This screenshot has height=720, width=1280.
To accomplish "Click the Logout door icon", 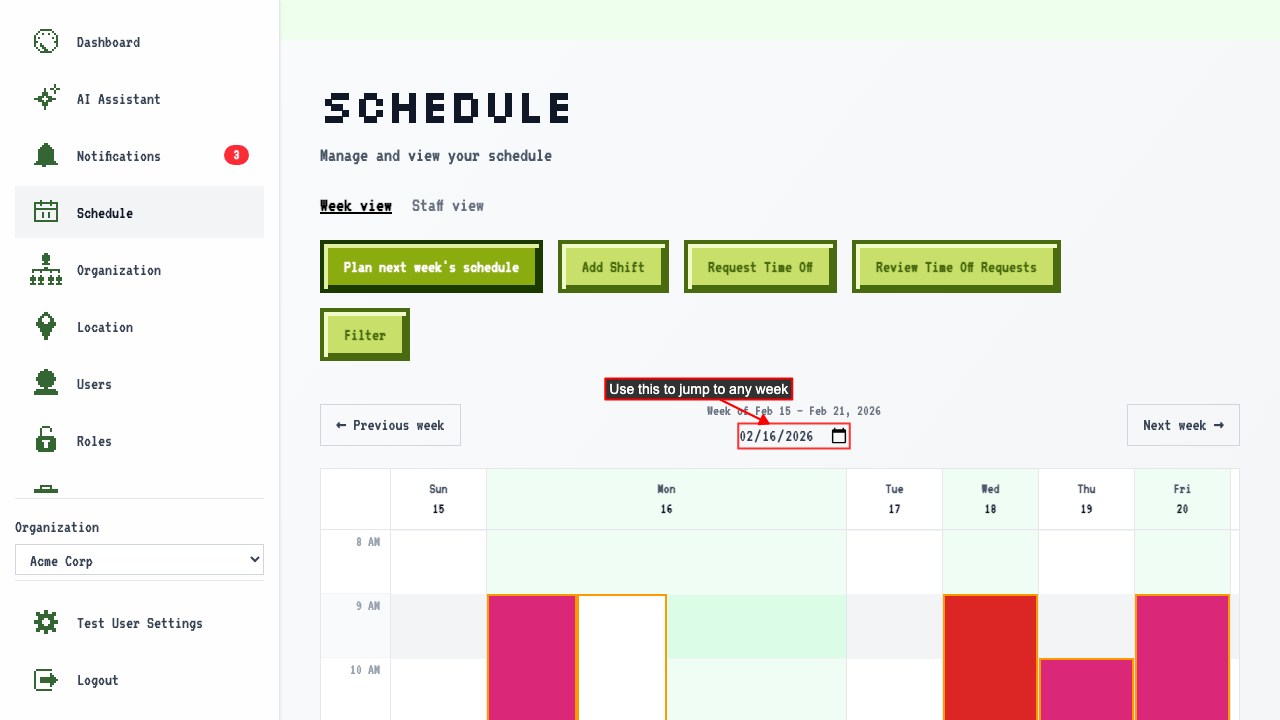I will tap(46, 680).
